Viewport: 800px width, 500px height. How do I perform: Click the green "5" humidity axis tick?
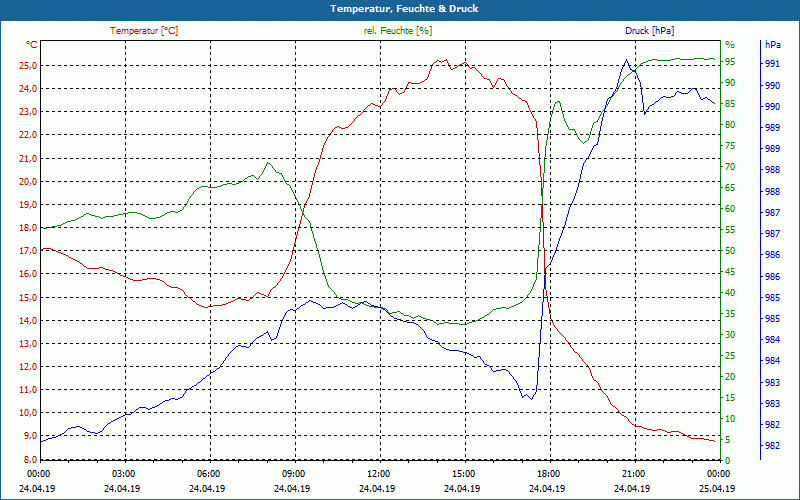coord(728,440)
